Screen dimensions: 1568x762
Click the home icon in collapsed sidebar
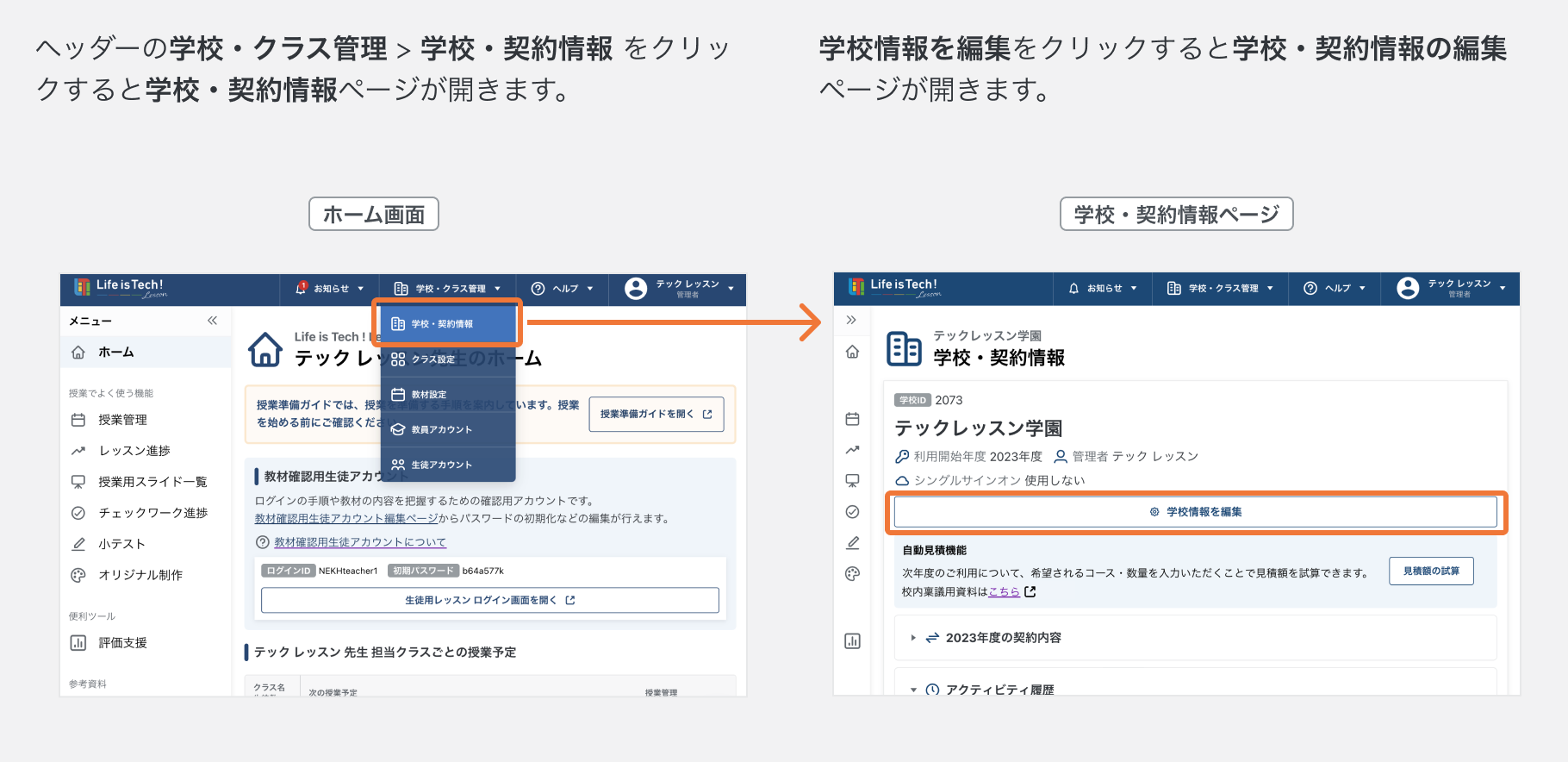(852, 352)
